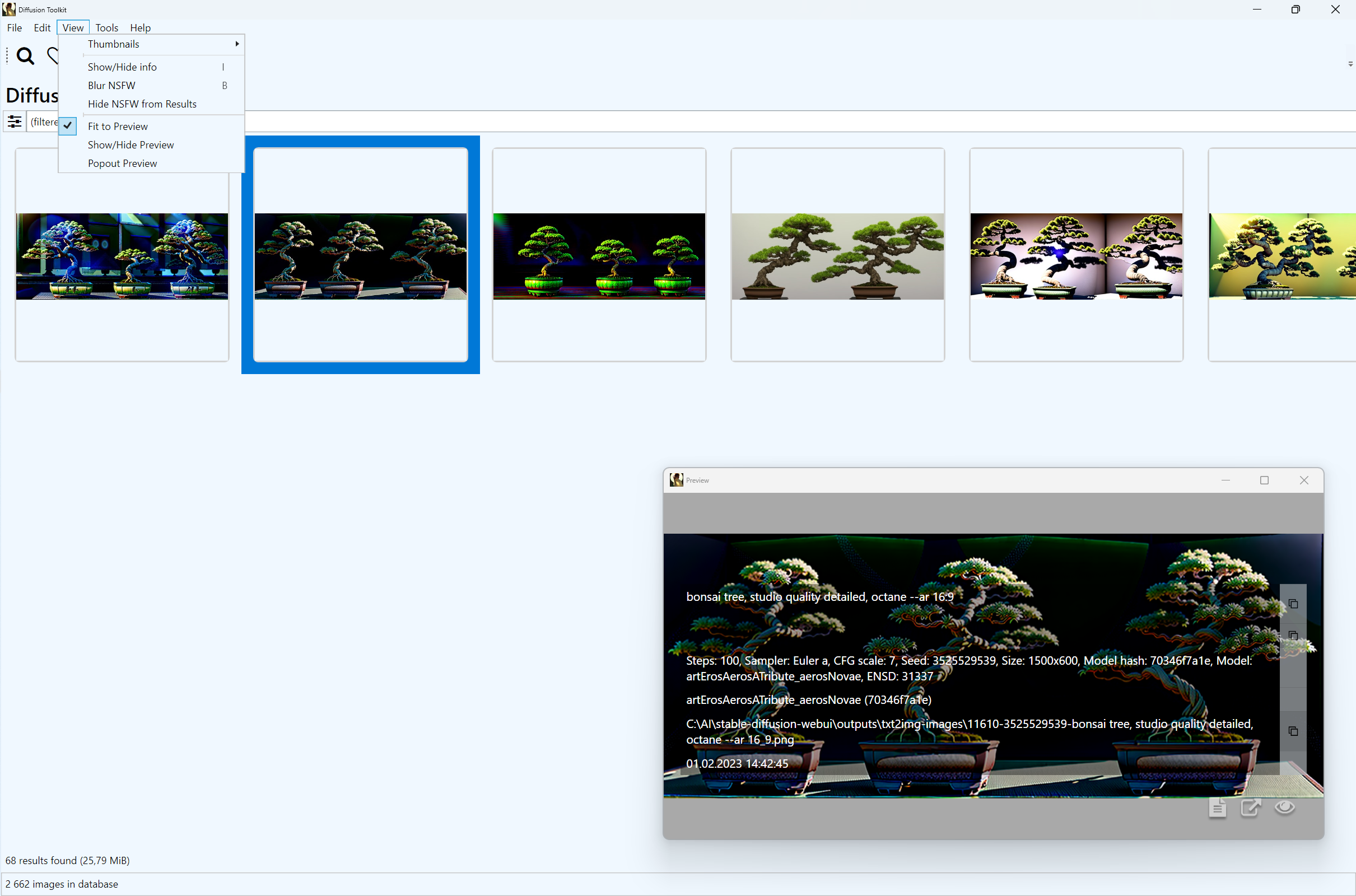Toggle Hide NSFW from Results
Viewport: 1356px width, 896px height.
pyautogui.click(x=142, y=104)
